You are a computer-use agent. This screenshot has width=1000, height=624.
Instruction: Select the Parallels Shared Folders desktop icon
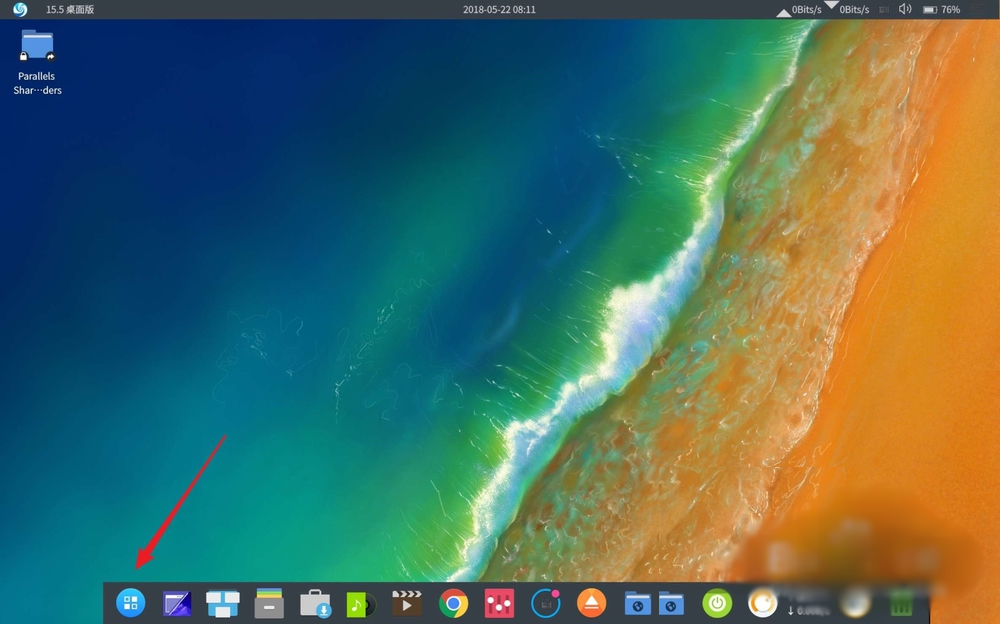click(x=37, y=61)
